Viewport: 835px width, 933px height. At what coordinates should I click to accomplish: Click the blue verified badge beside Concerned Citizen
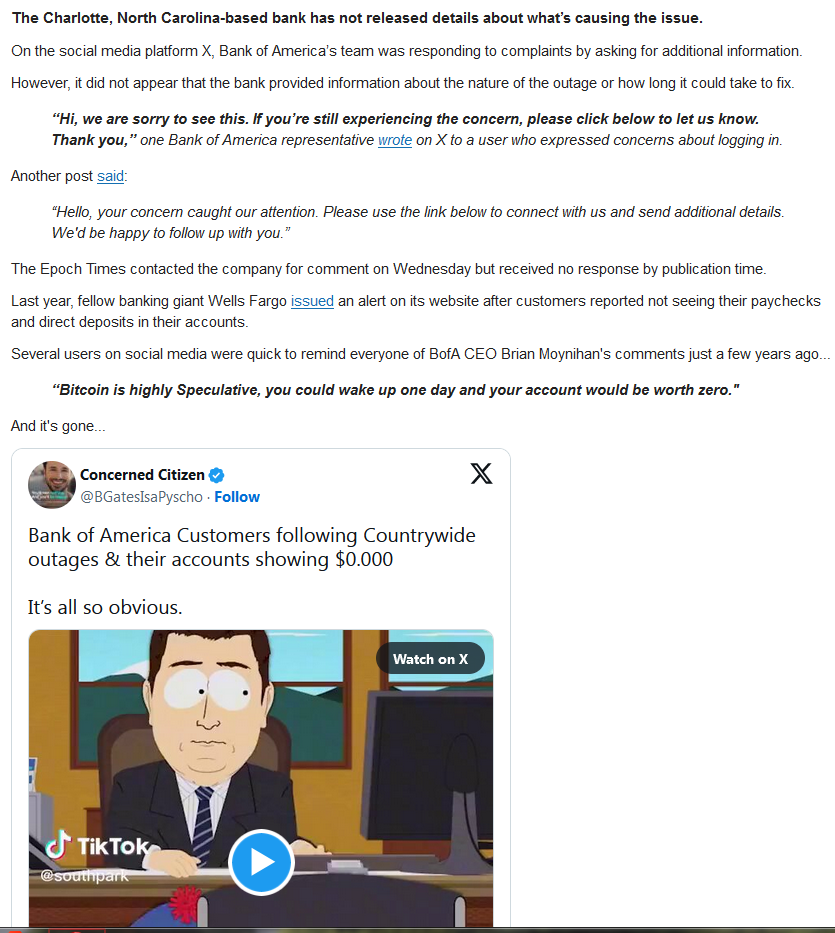(x=217, y=475)
